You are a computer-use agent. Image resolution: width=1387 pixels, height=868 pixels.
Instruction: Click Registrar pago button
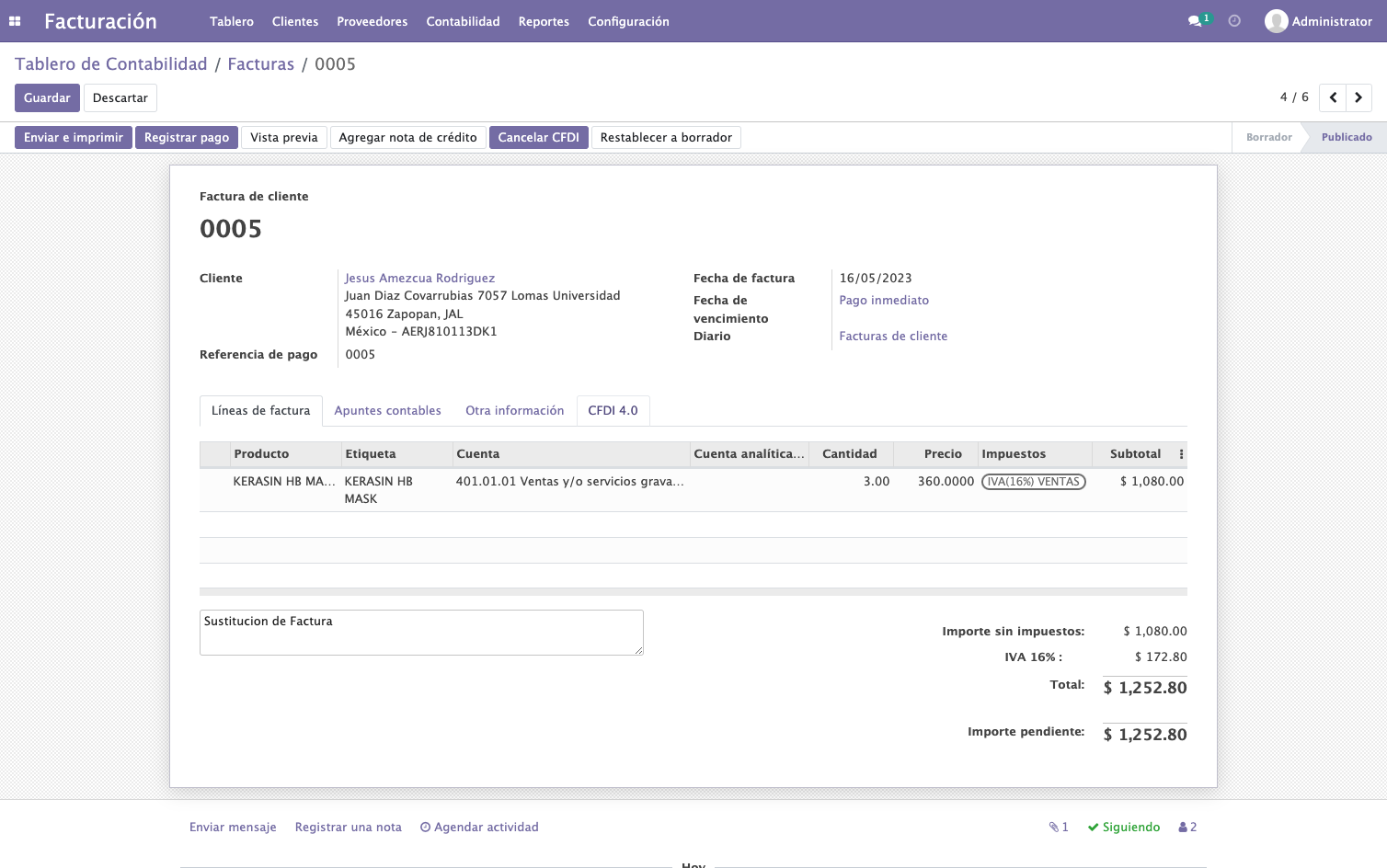(187, 137)
